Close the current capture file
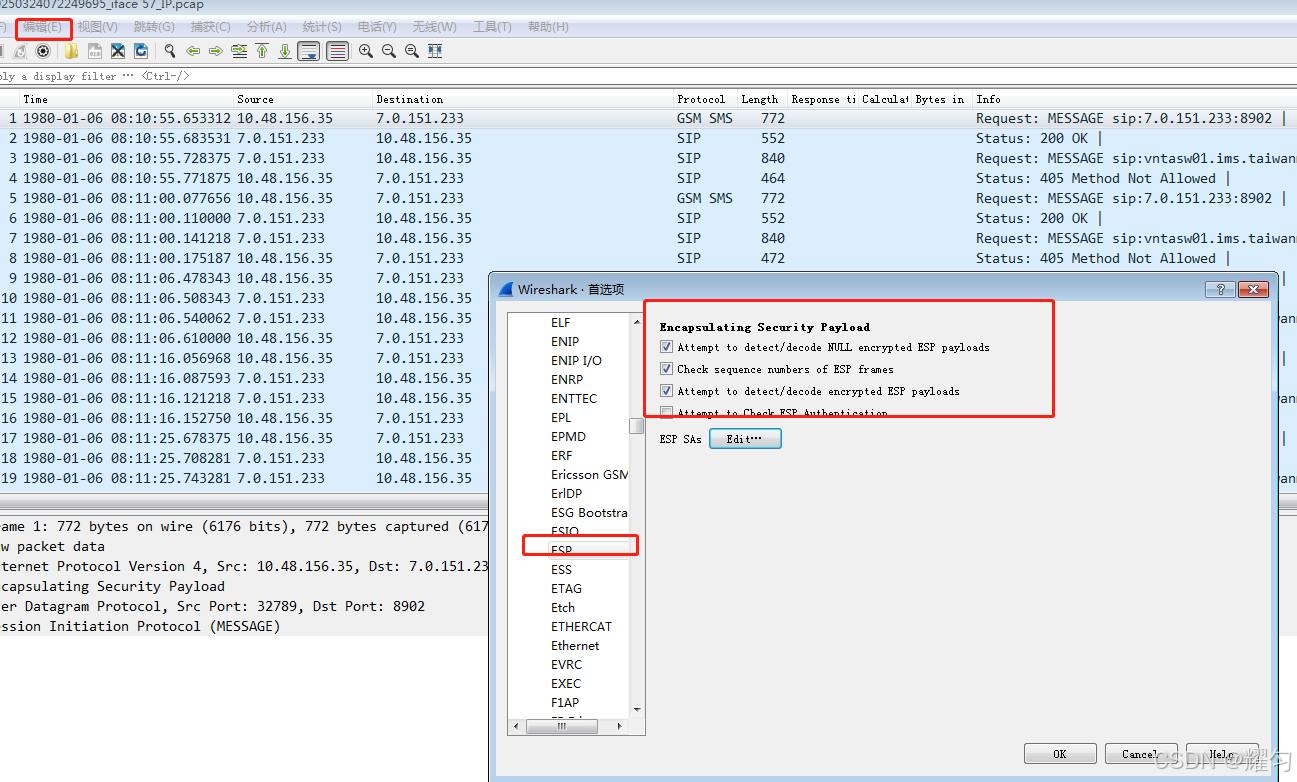The height and width of the screenshot is (782, 1297). (x=117, y=51)
